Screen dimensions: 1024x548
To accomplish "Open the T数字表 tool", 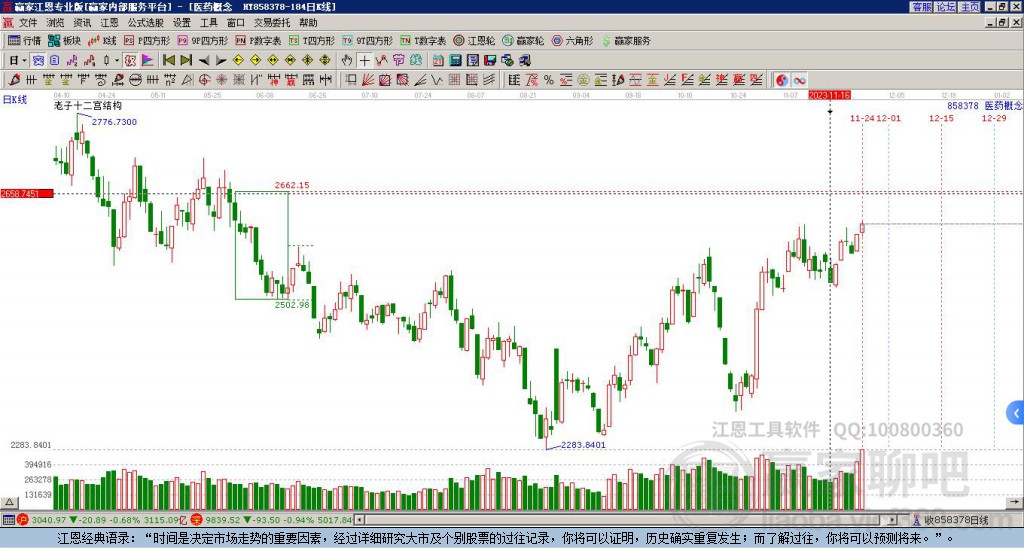I will [x=423, y=40].
